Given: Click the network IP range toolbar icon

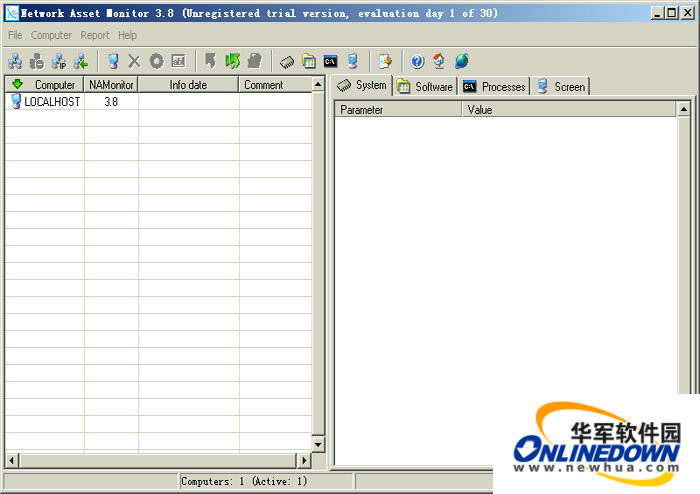Looking at the screenshot, I should [x=58, y=61].
